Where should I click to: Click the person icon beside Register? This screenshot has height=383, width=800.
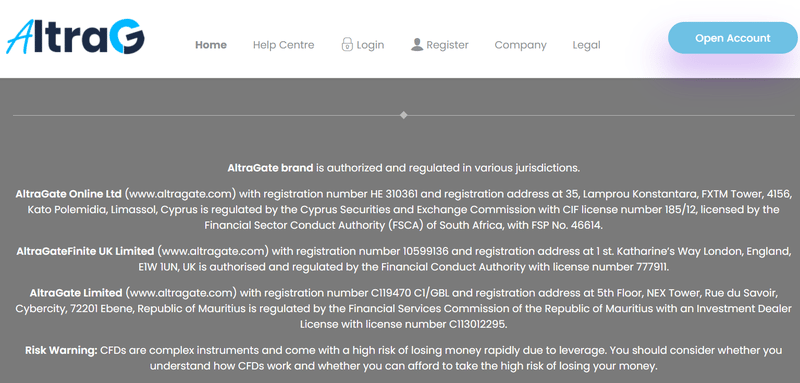click(417, 45)
